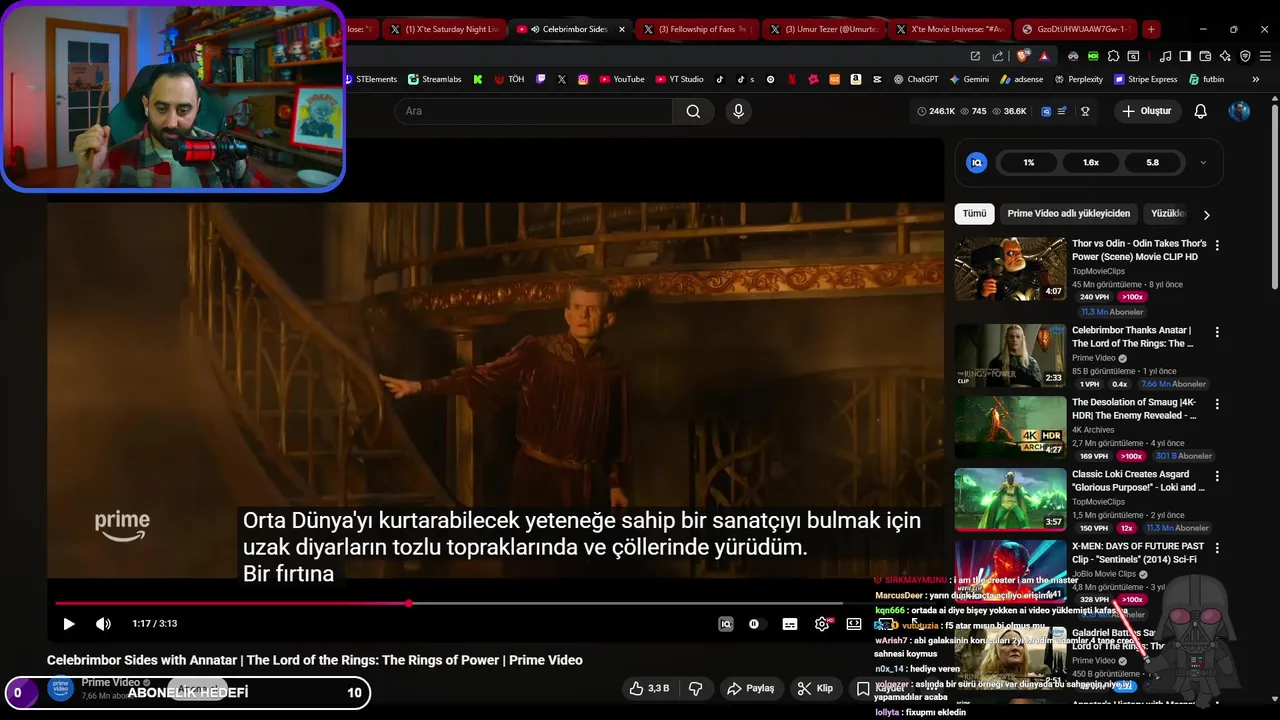Select the Yüzükler filter chip

[1167, 213]
